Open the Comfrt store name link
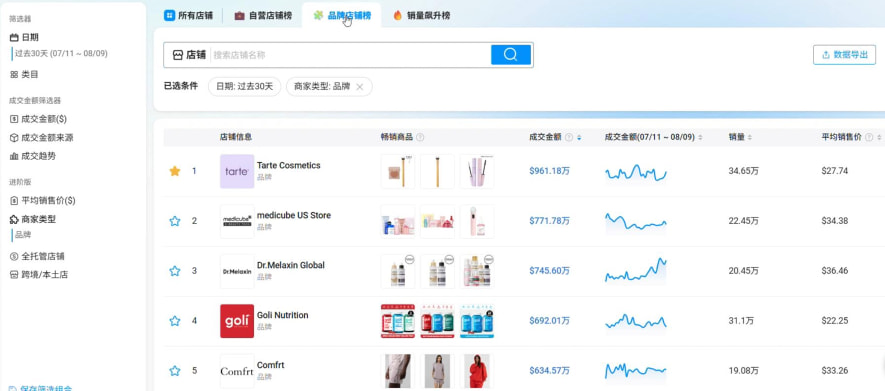Image resolution: width=885 pixels, height=391 pixels. click(x=270, y=365)
